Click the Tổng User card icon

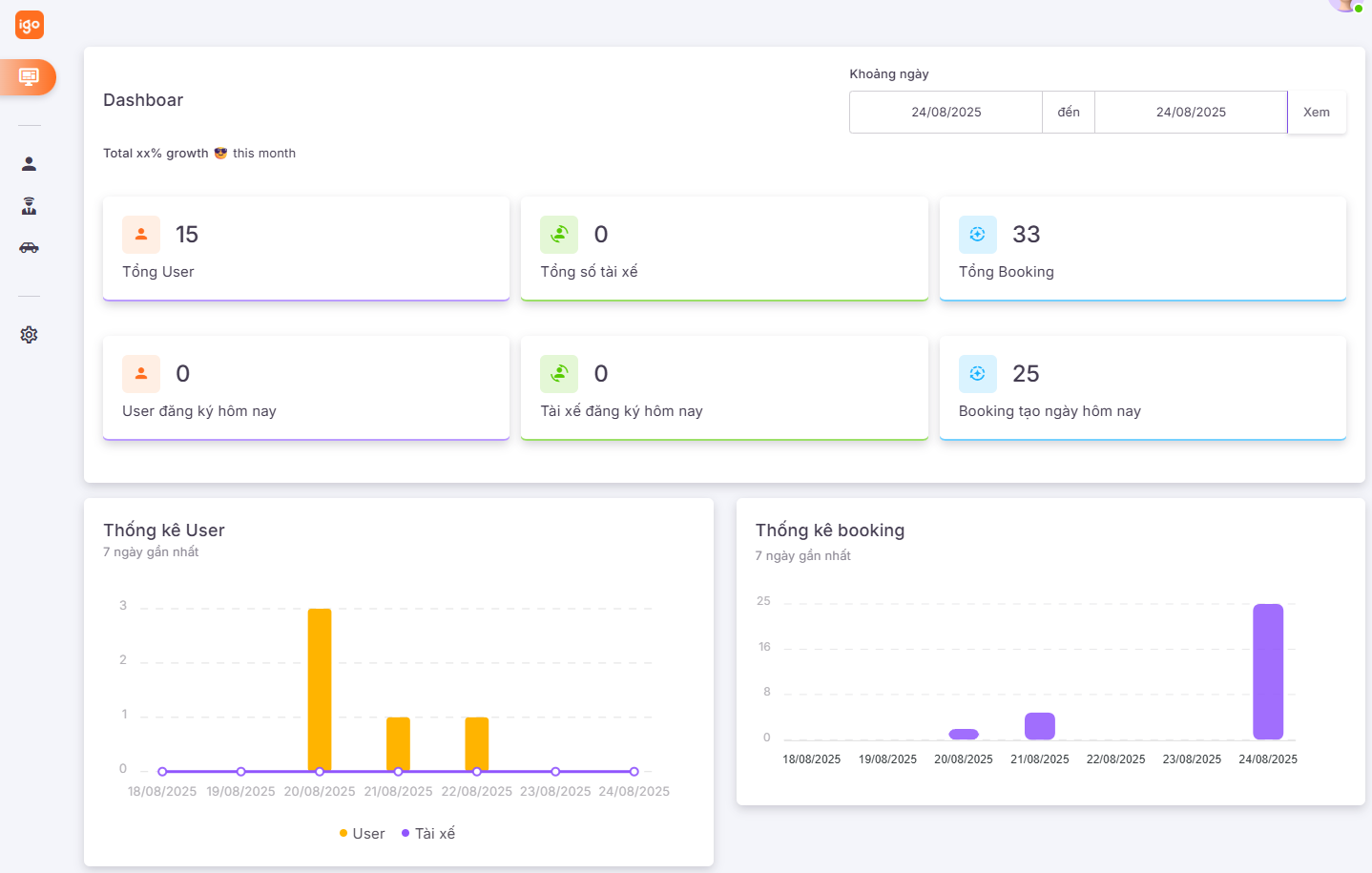pyautogui.click(x=141, y=235)
